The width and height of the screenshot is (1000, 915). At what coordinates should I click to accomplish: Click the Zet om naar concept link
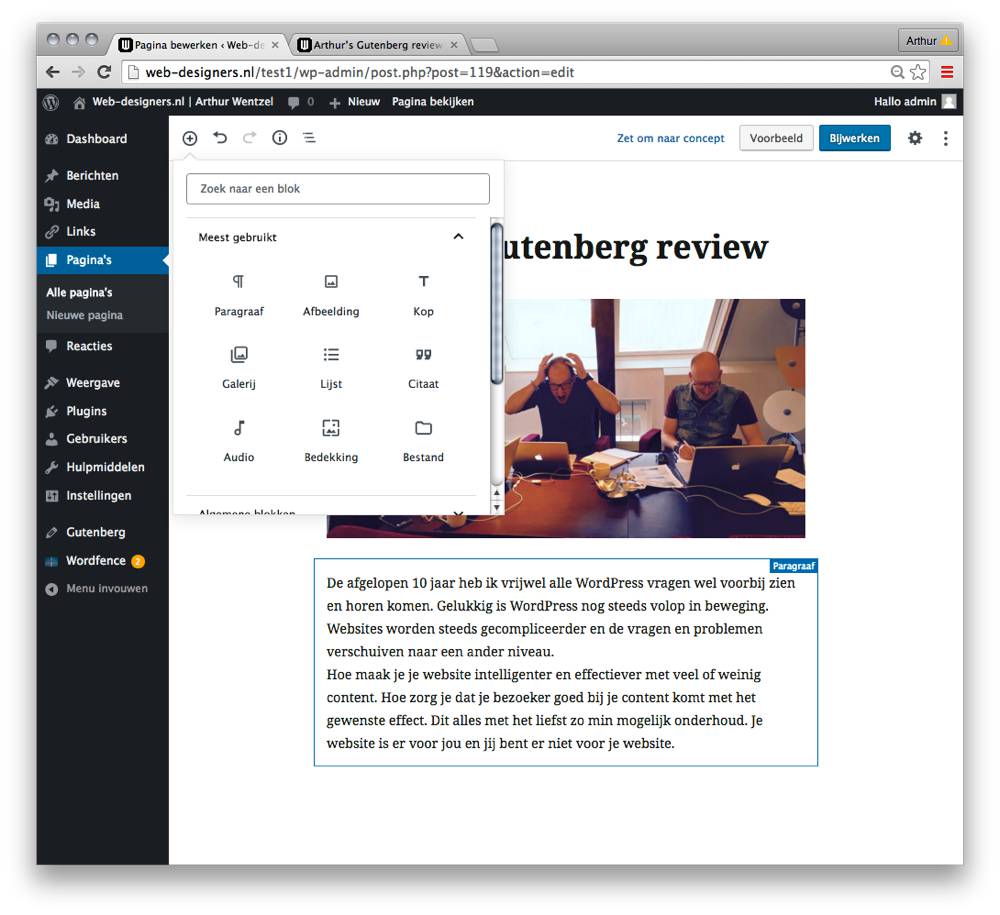pos(670,138)
